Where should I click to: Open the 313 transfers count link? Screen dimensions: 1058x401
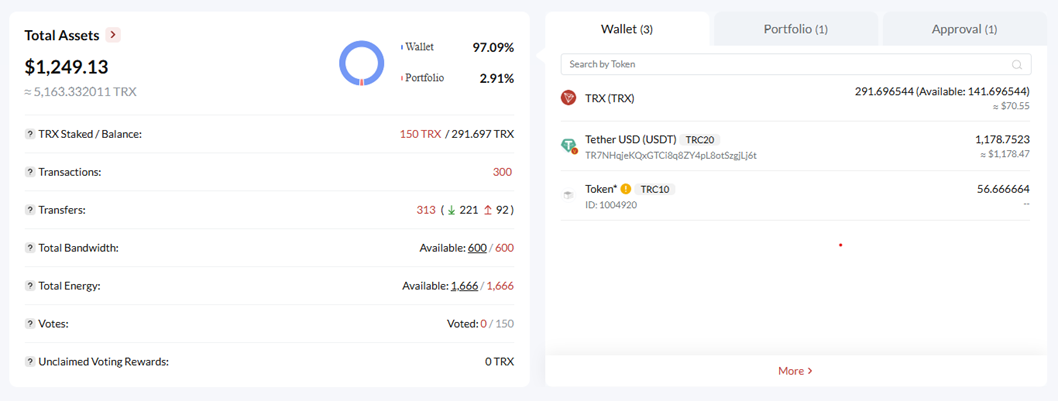pyautogui.click(x=426, y=210)
